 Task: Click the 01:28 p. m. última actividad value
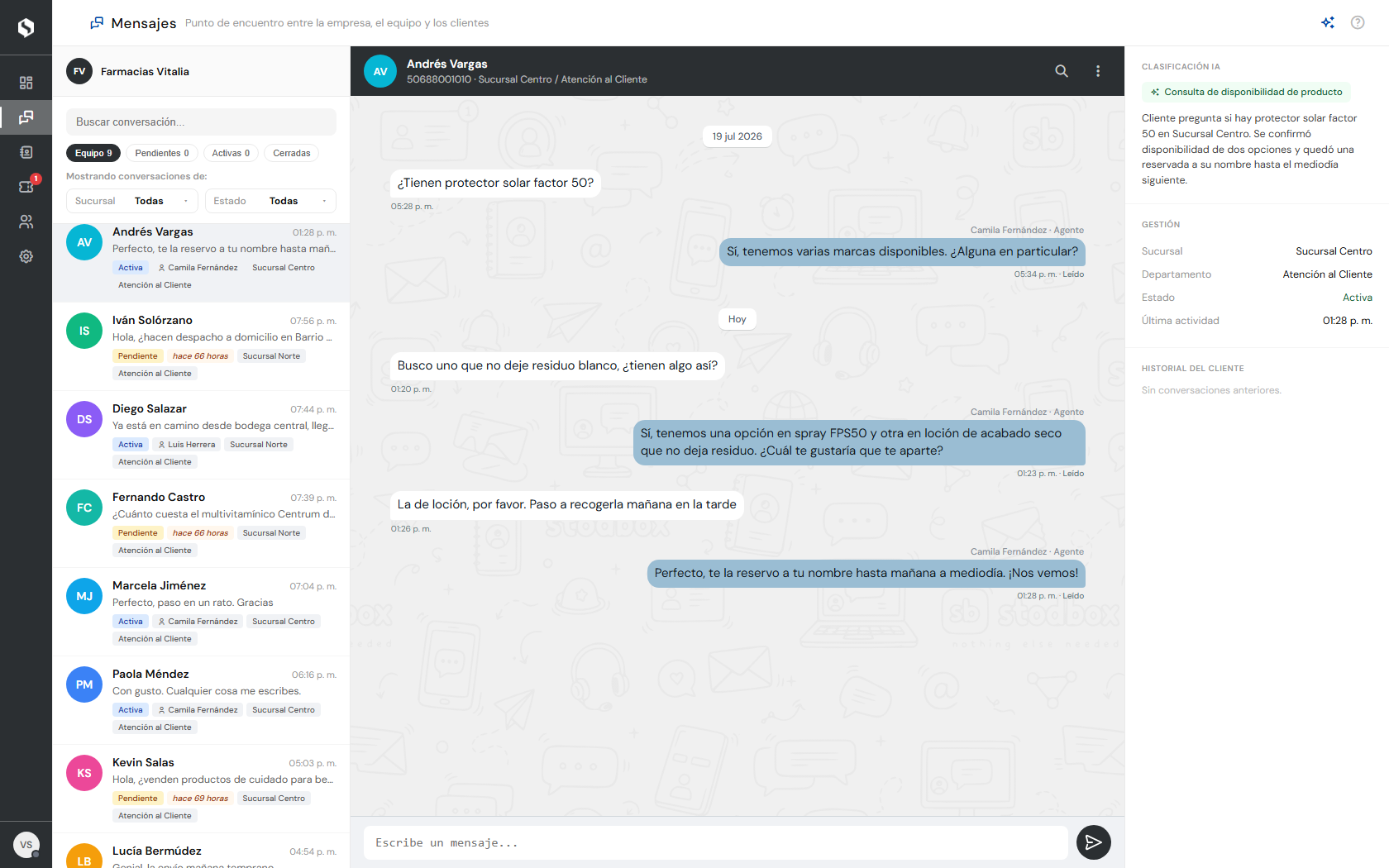click(x=1347, y=321)
